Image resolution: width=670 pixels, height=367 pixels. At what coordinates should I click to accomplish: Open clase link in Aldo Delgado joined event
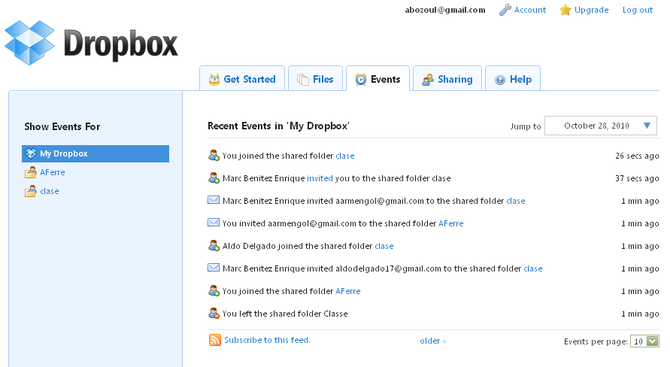click(384, 246)
